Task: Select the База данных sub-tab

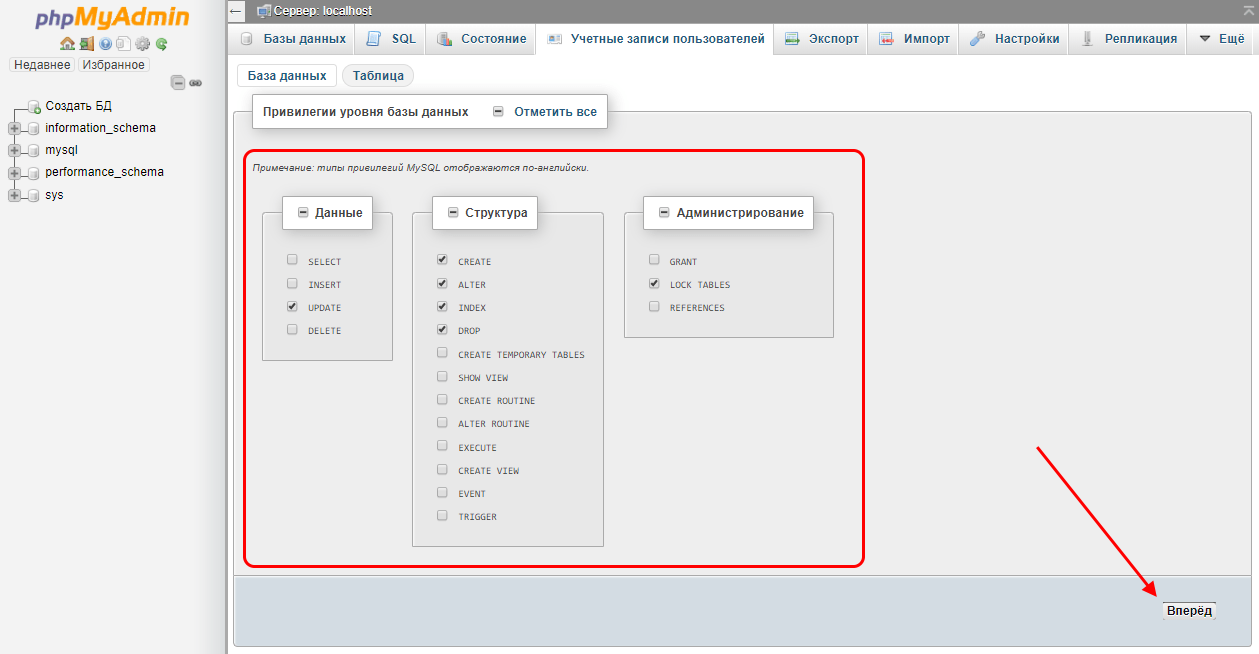Action: click(x=287, y=75)
